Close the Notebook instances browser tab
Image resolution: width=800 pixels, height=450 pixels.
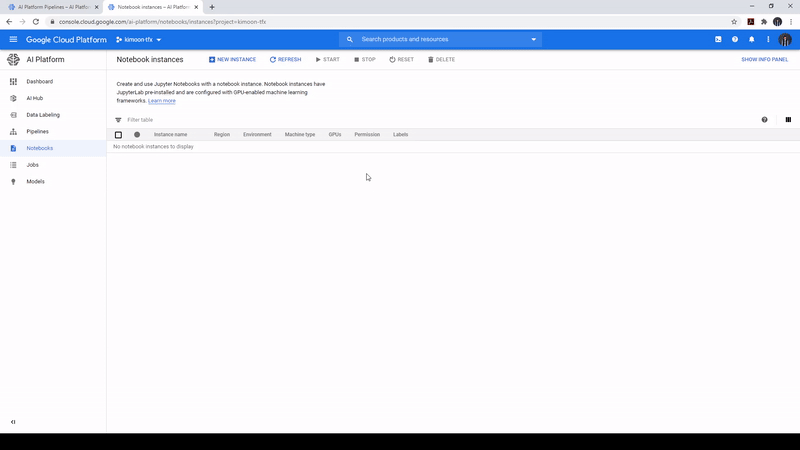(x=196, y=7)
